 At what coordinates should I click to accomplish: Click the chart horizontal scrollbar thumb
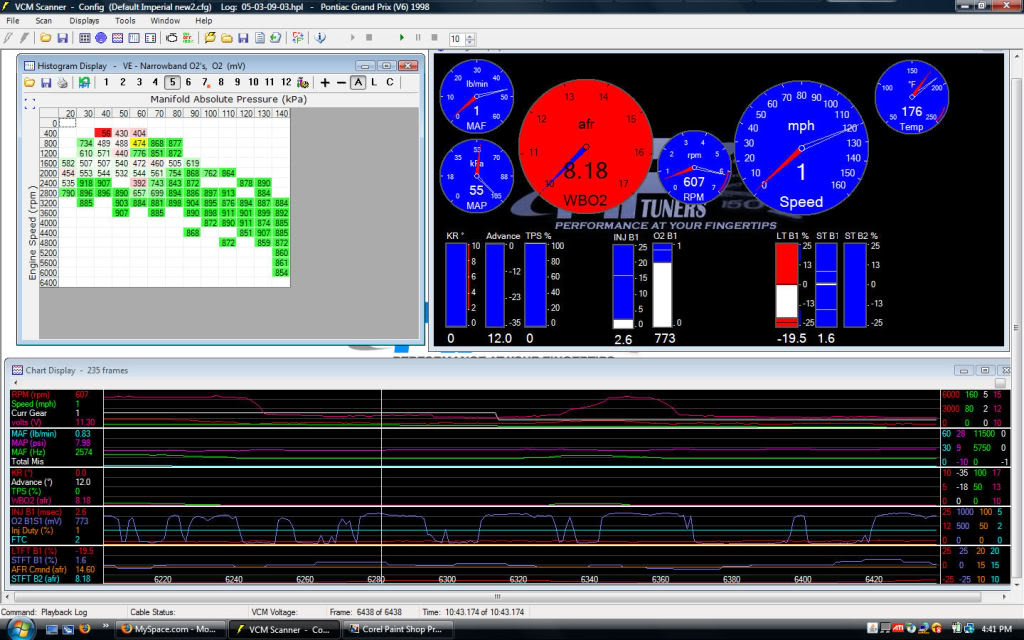498,596
